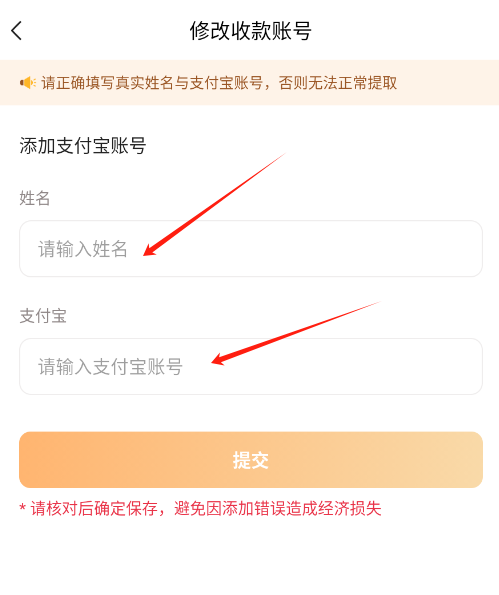The image size is (499, 595).
Task: Focus the 请输入支付宝账号 input field
Action: (x=251, y=367)
